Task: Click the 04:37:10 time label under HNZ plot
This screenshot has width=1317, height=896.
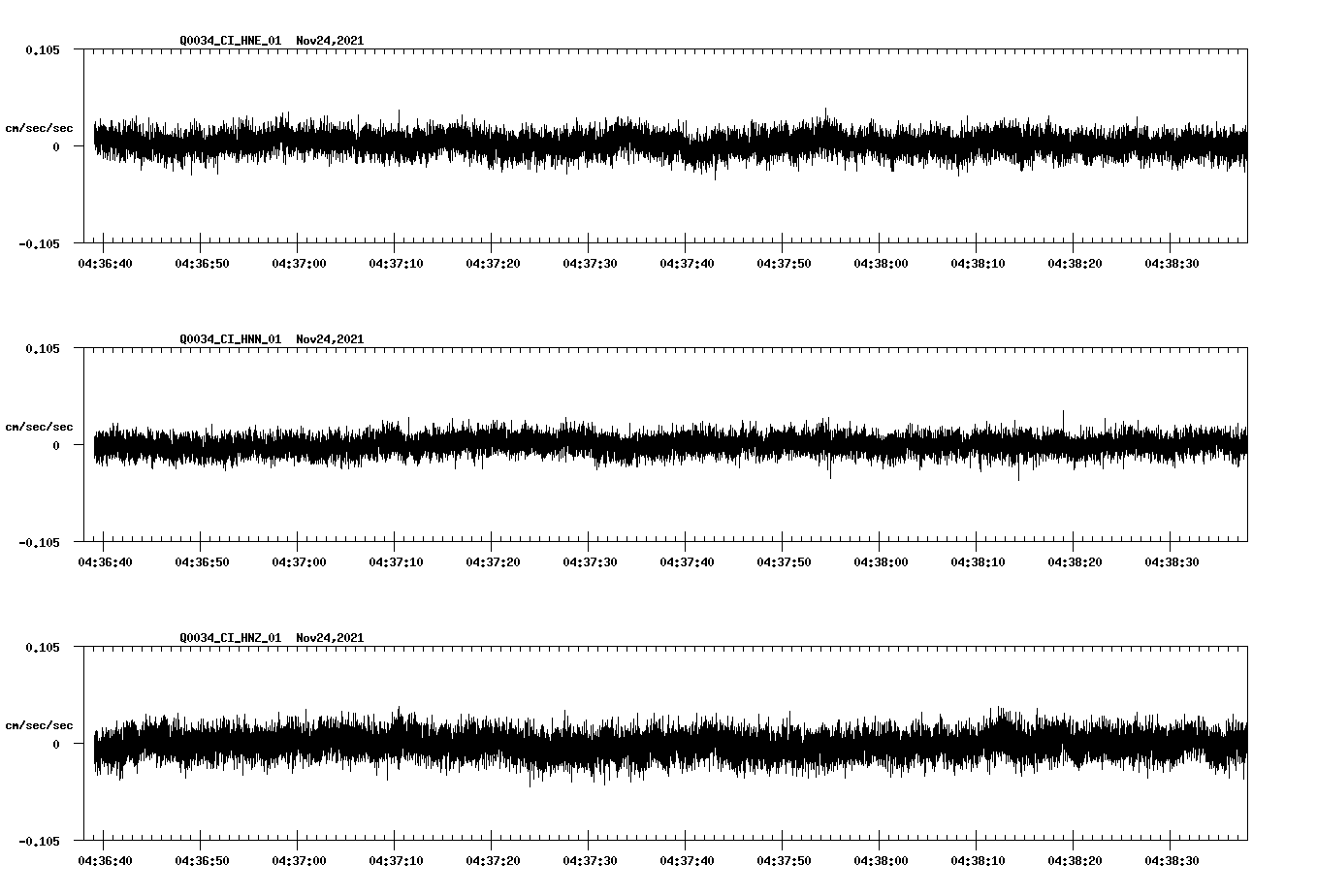Action: coord(396,861)
